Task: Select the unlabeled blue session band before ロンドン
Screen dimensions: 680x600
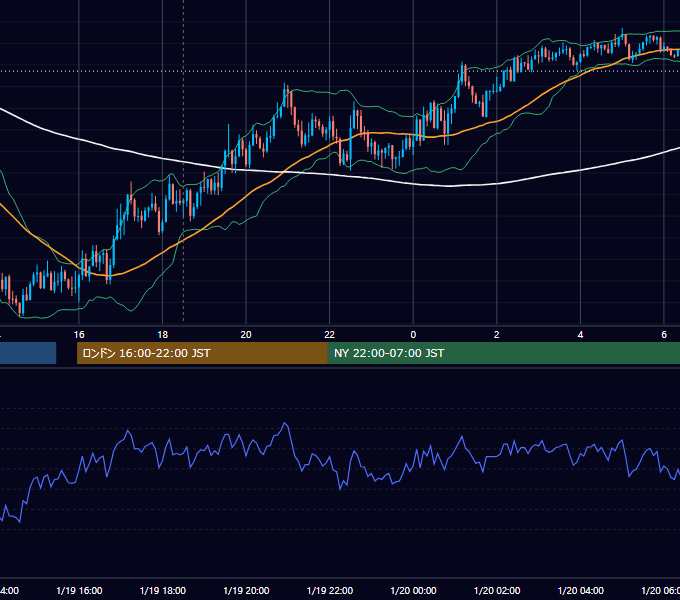Action: pyautogui.click(x=28, y=353)
